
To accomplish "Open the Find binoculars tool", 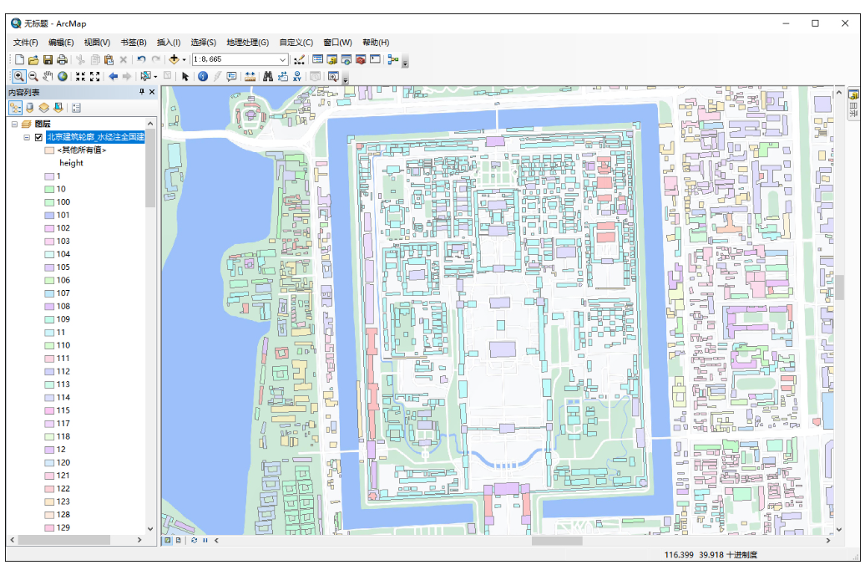I will click(x=268, y=76).
